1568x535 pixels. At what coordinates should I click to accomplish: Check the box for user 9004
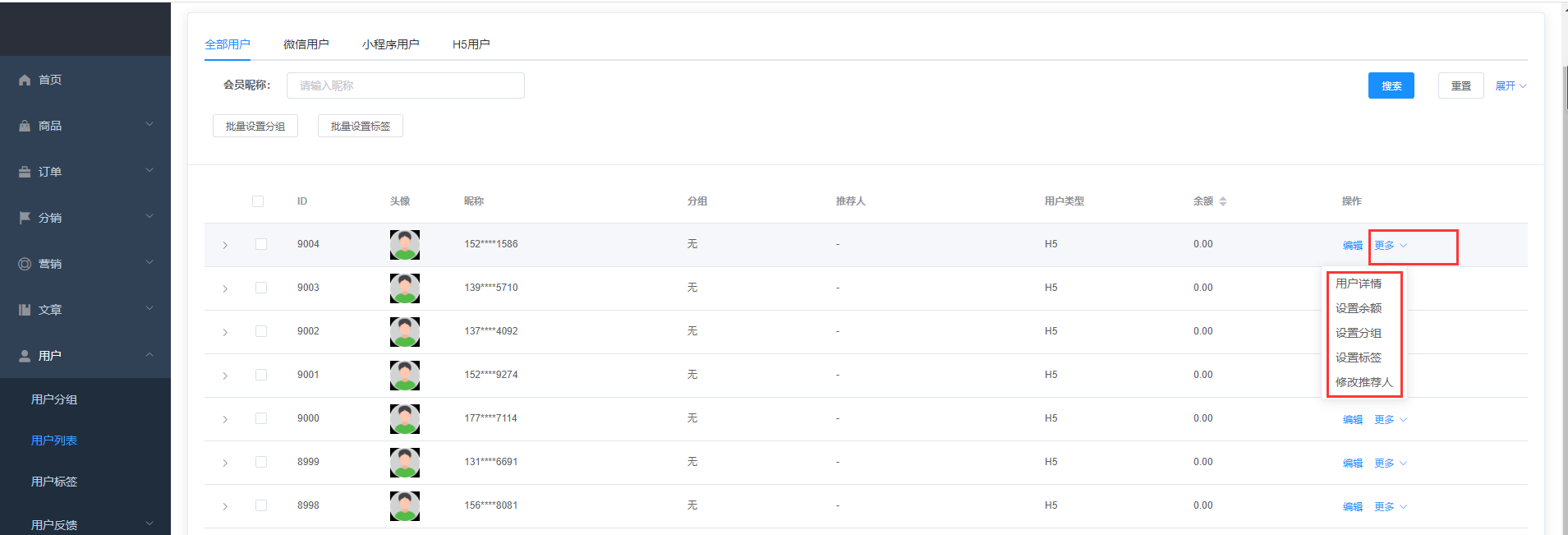261,244
